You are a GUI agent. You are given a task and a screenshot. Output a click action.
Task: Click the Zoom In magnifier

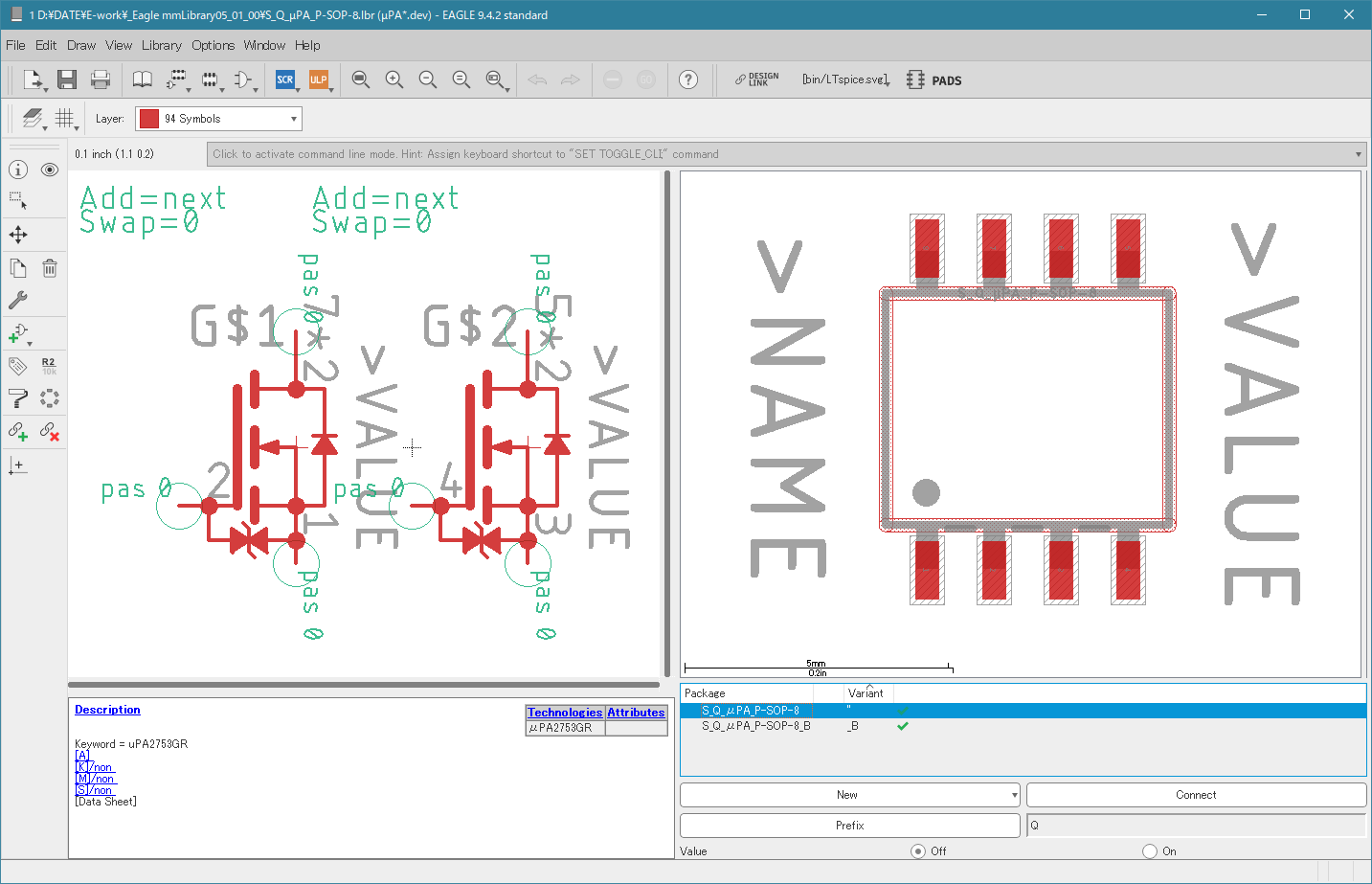point(394,79)
